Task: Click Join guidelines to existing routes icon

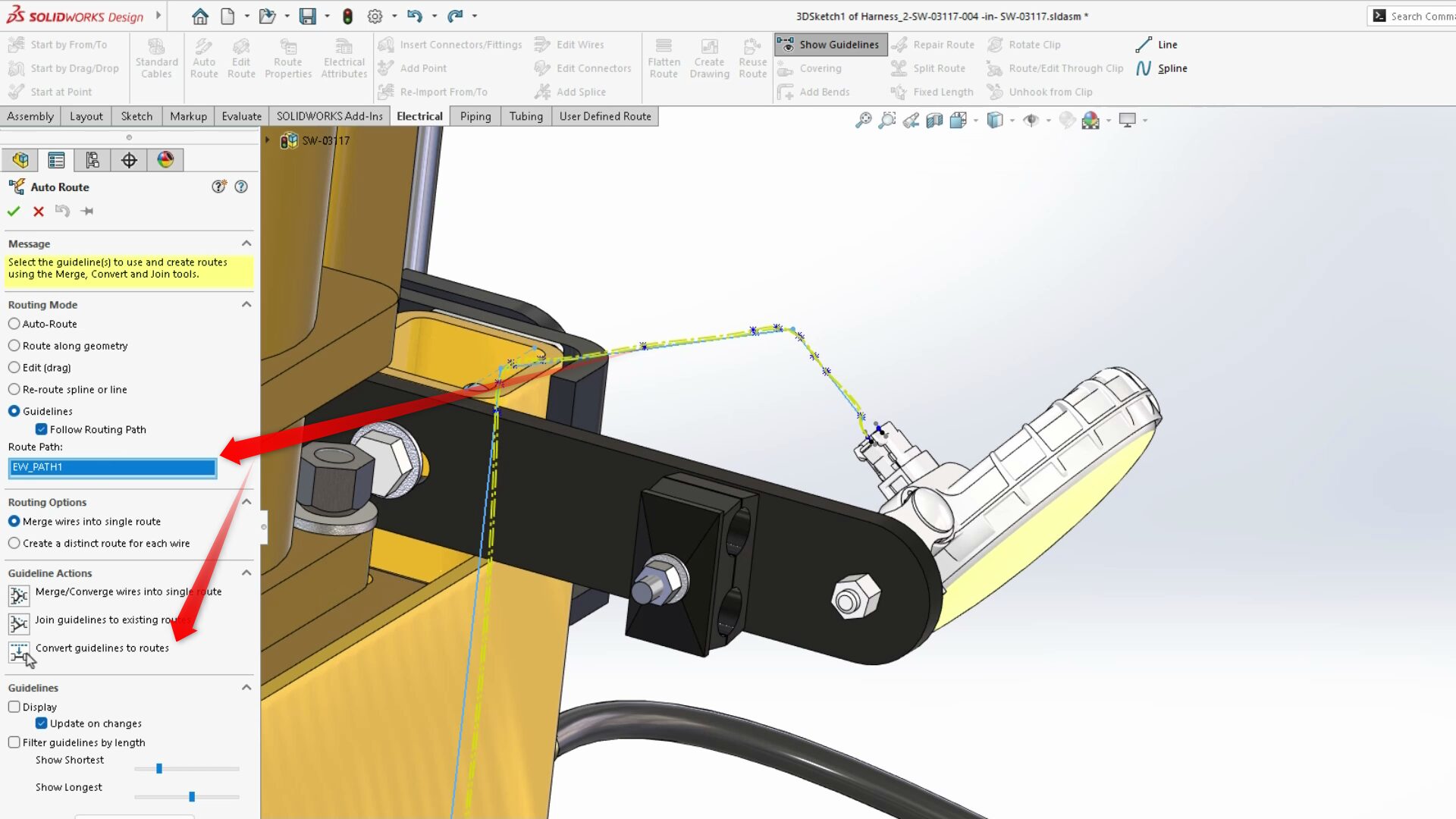Action: click(x=18, y=623)
